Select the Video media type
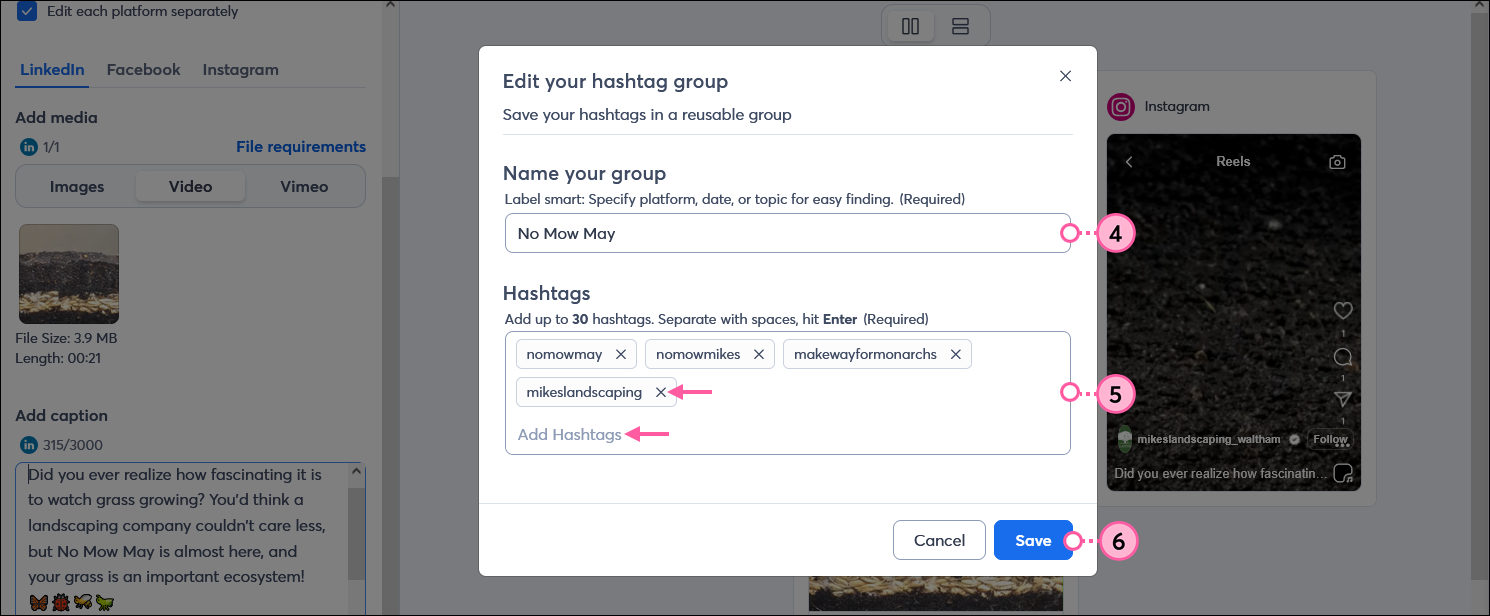This screenshot has width=1490, height=616. pyautogui.click(x=190, y=186)
